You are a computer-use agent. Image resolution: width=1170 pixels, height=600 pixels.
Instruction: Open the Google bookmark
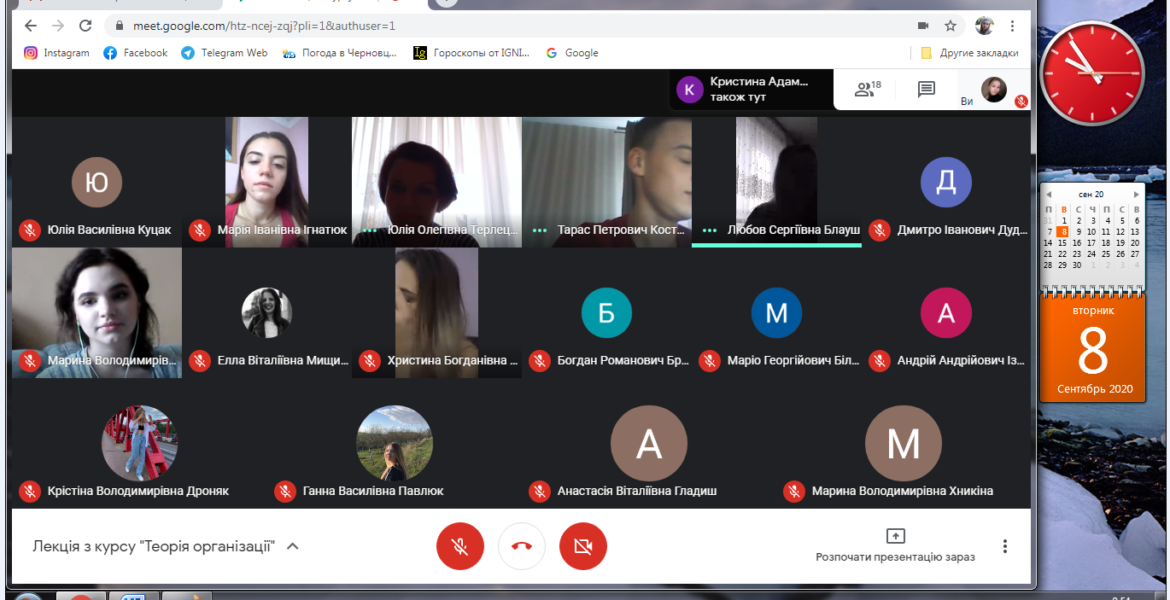(572, 53)
